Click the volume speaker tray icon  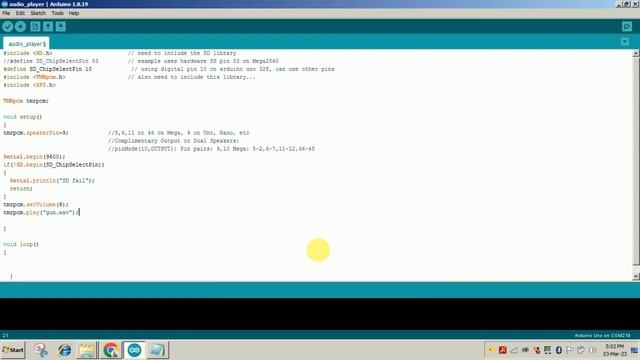(593, 350)
